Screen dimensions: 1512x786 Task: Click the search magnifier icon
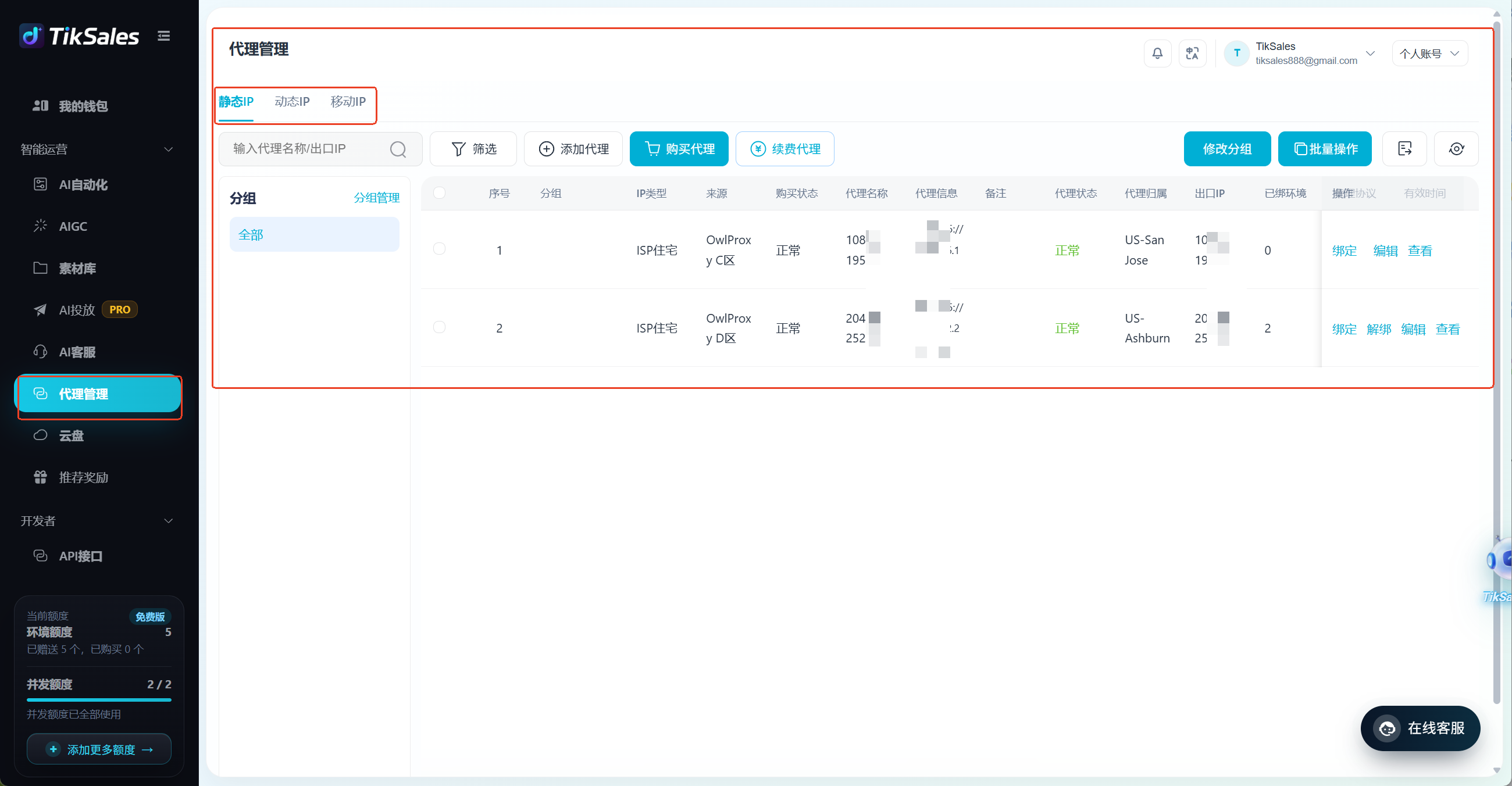[398, 149]
